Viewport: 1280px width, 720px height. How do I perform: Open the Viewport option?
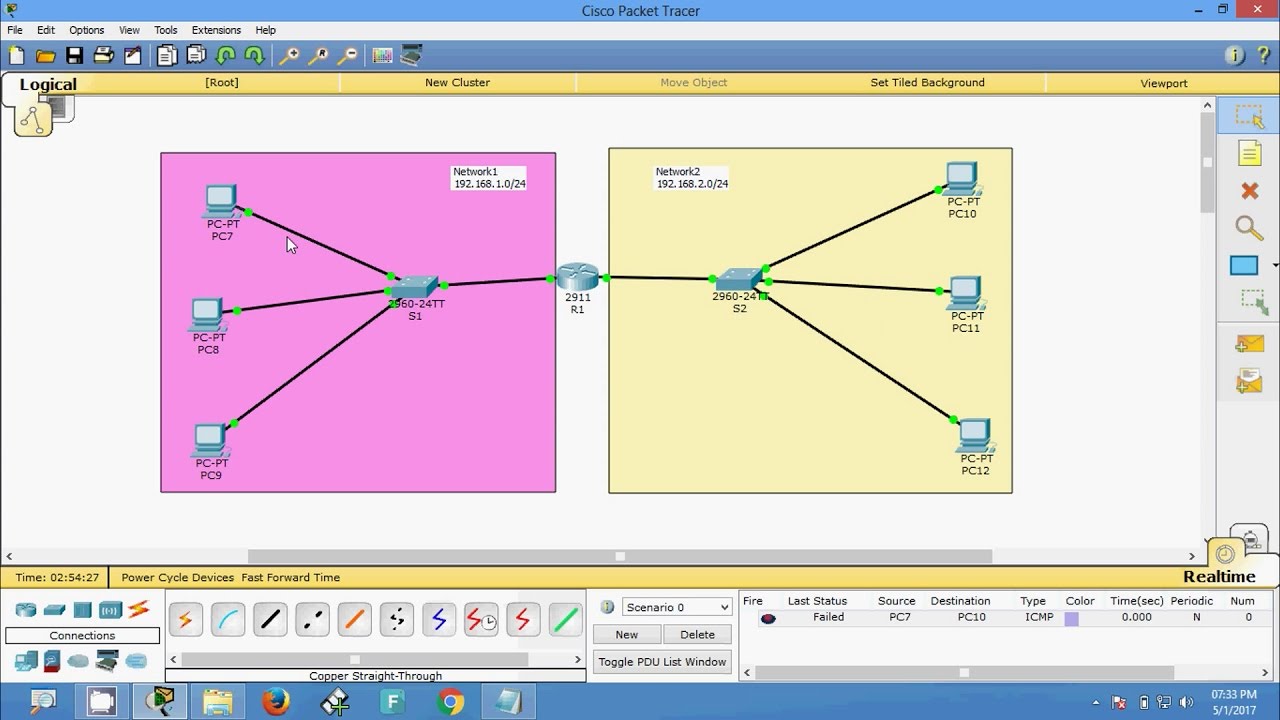click(1164, 83)
